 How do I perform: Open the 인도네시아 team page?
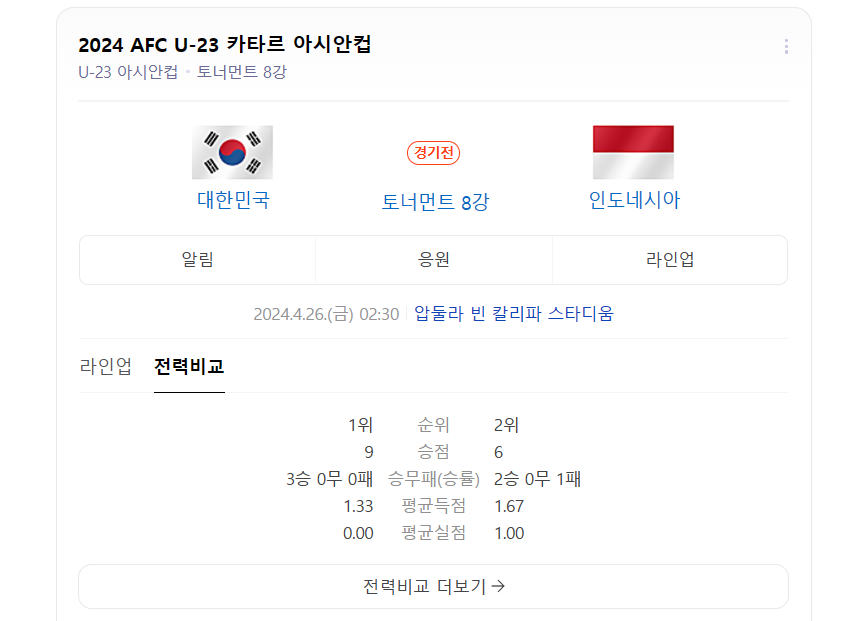[x=633, y=200]
